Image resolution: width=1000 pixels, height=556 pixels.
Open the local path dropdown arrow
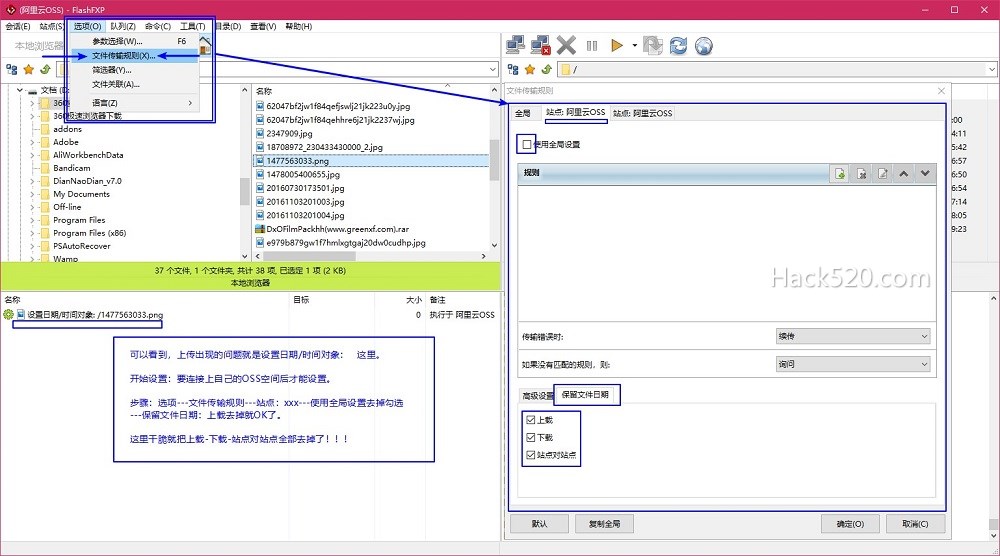493,70
